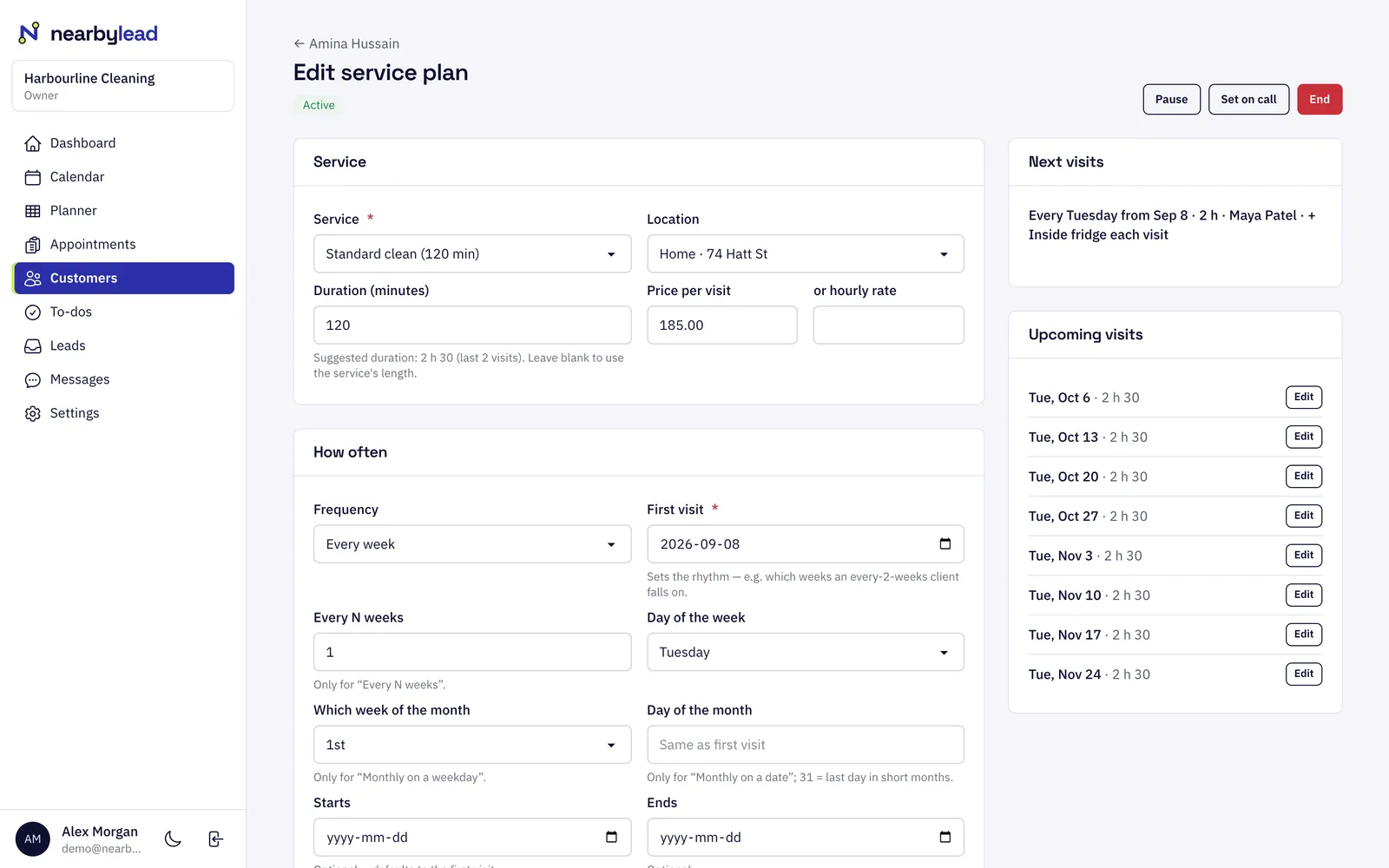Click the Planner grid icon
1389x868 pixels.
pos(33,211)
